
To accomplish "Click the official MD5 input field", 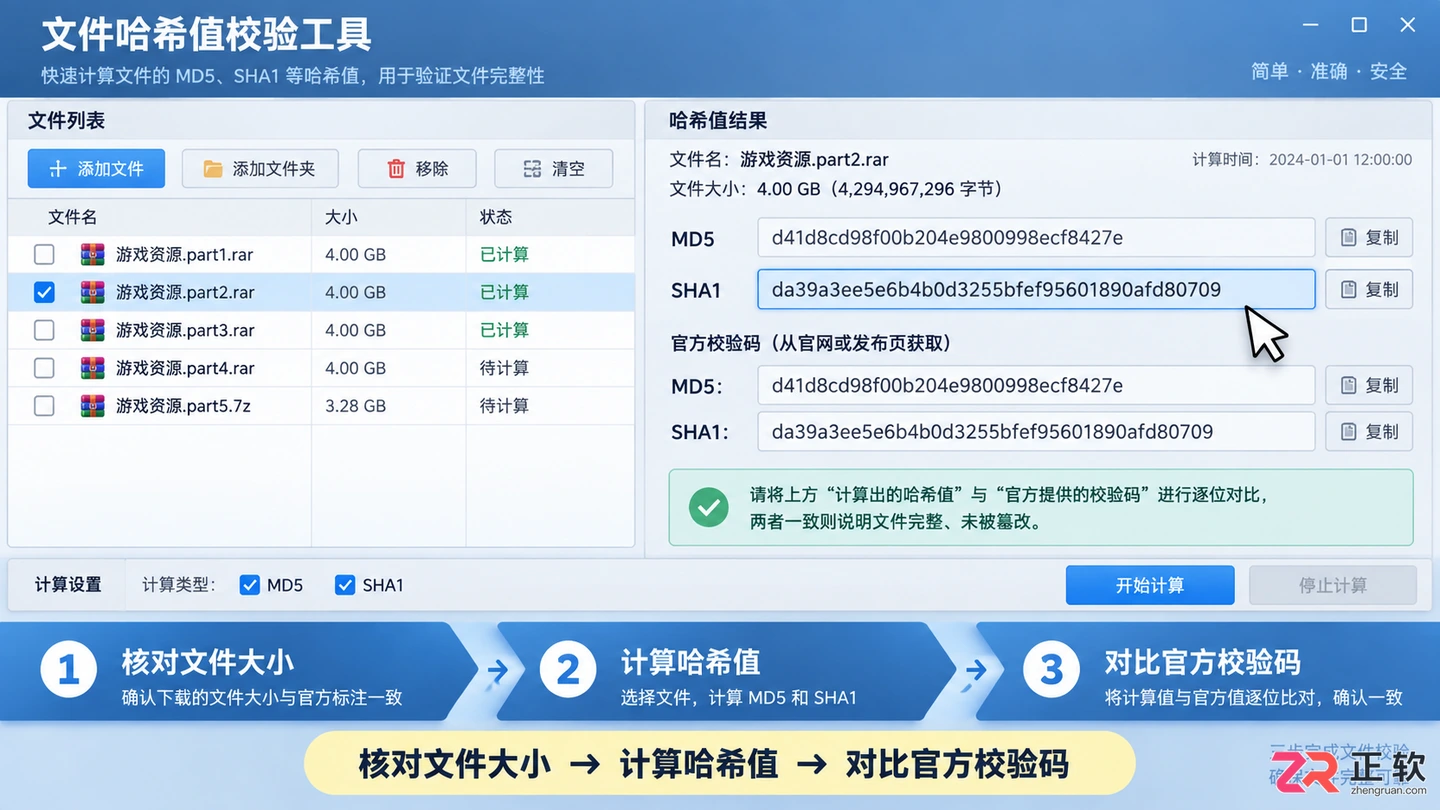I will [1036, 385].
